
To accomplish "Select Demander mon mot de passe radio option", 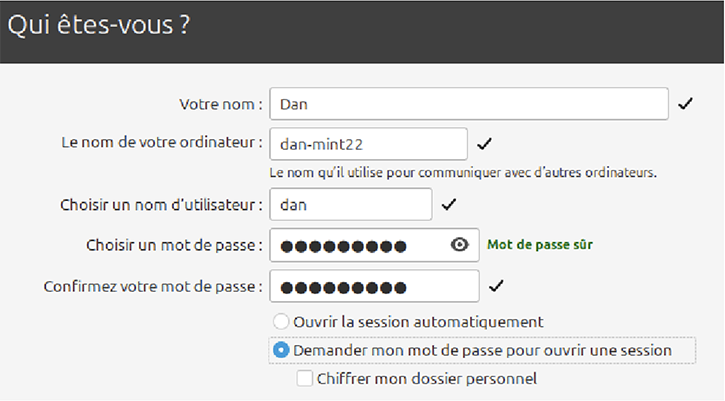I will (x=281, y=351).
